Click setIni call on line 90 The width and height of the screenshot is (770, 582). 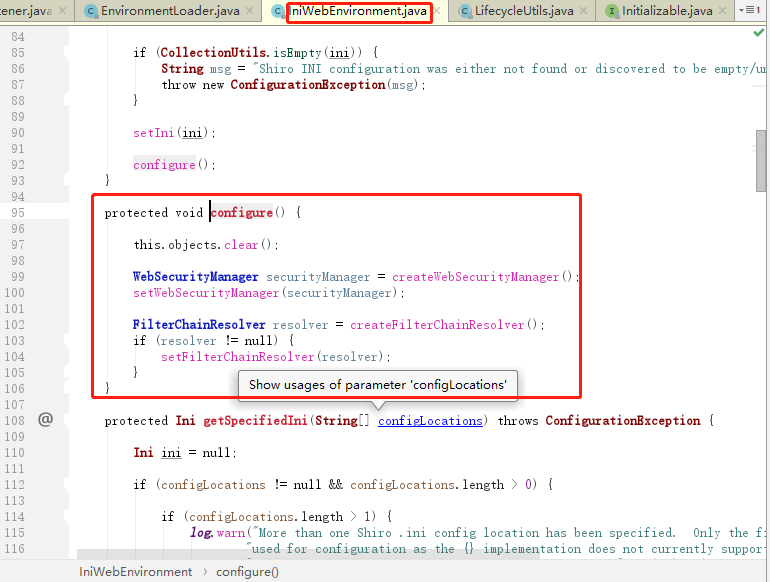tap(153, 133)
